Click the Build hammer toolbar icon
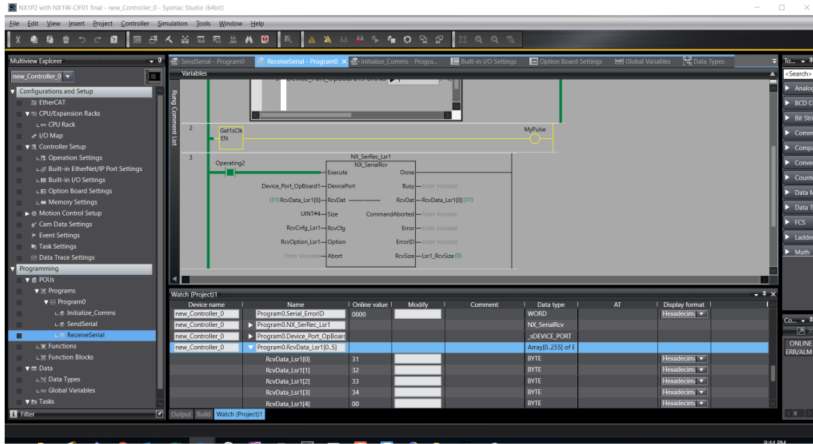Screen dimensions: 813x444 click(169, 39)
